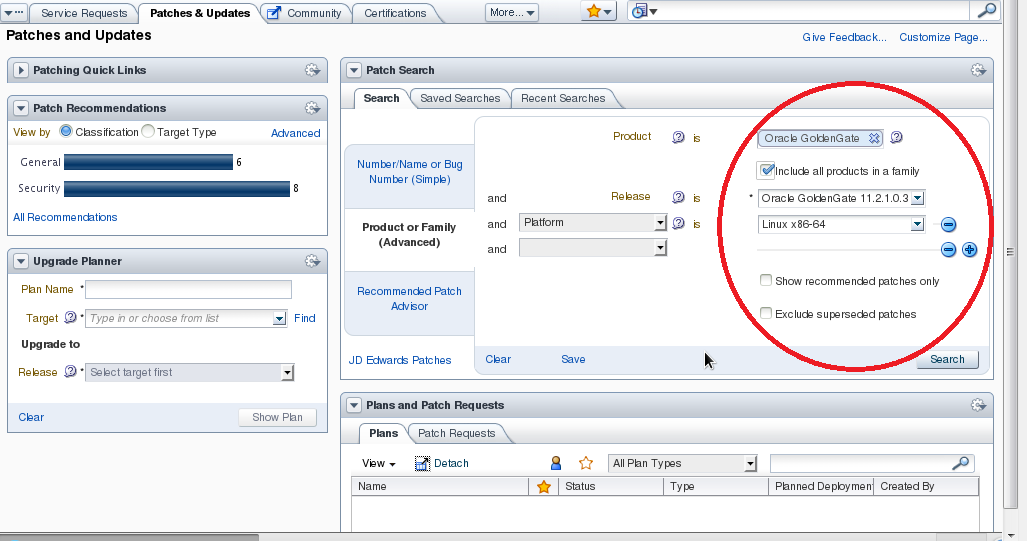Open the Patch Recommendations panel gear menu
The height and width of the screenshot is (541, 1027).
coord(312,108)
